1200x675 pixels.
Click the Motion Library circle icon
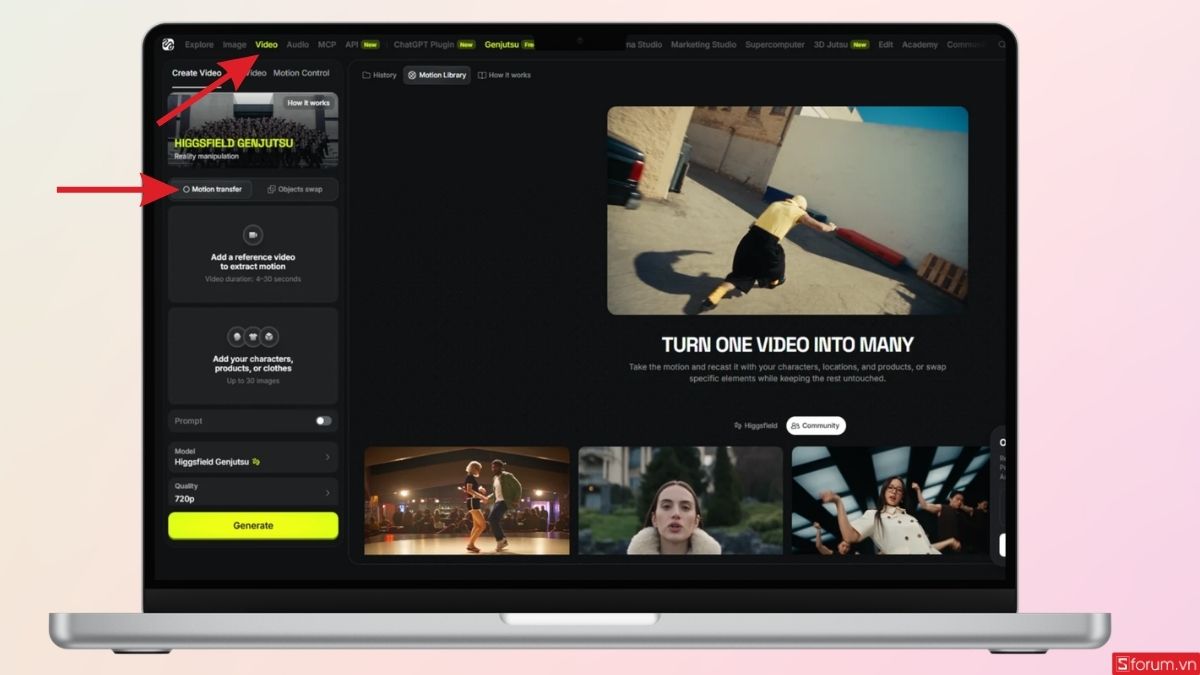[x=412, y=75]
